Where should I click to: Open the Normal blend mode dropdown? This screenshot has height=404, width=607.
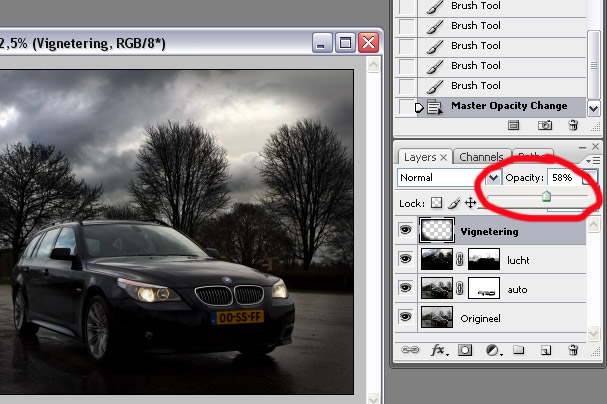pyautogui.click(x=449, y=178)
